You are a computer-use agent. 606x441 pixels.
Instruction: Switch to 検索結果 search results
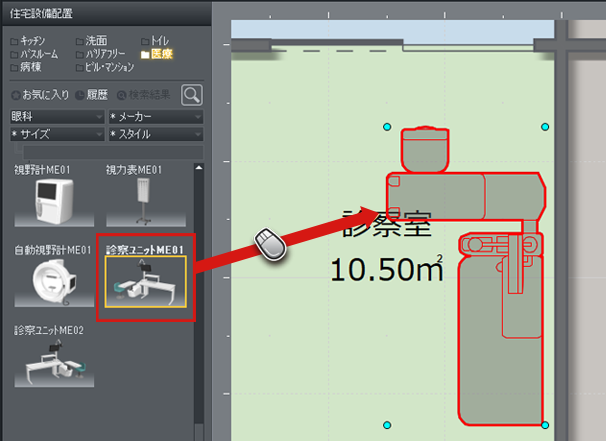coord(146,96)
